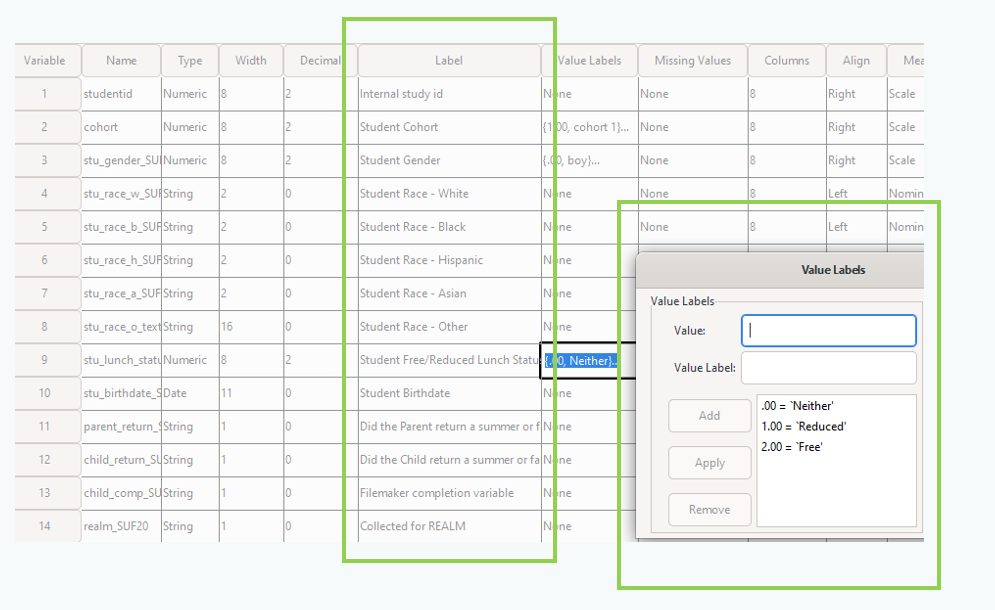995x610 pixels.
Task: Click the Name column header
Action: tap(121, 60)
